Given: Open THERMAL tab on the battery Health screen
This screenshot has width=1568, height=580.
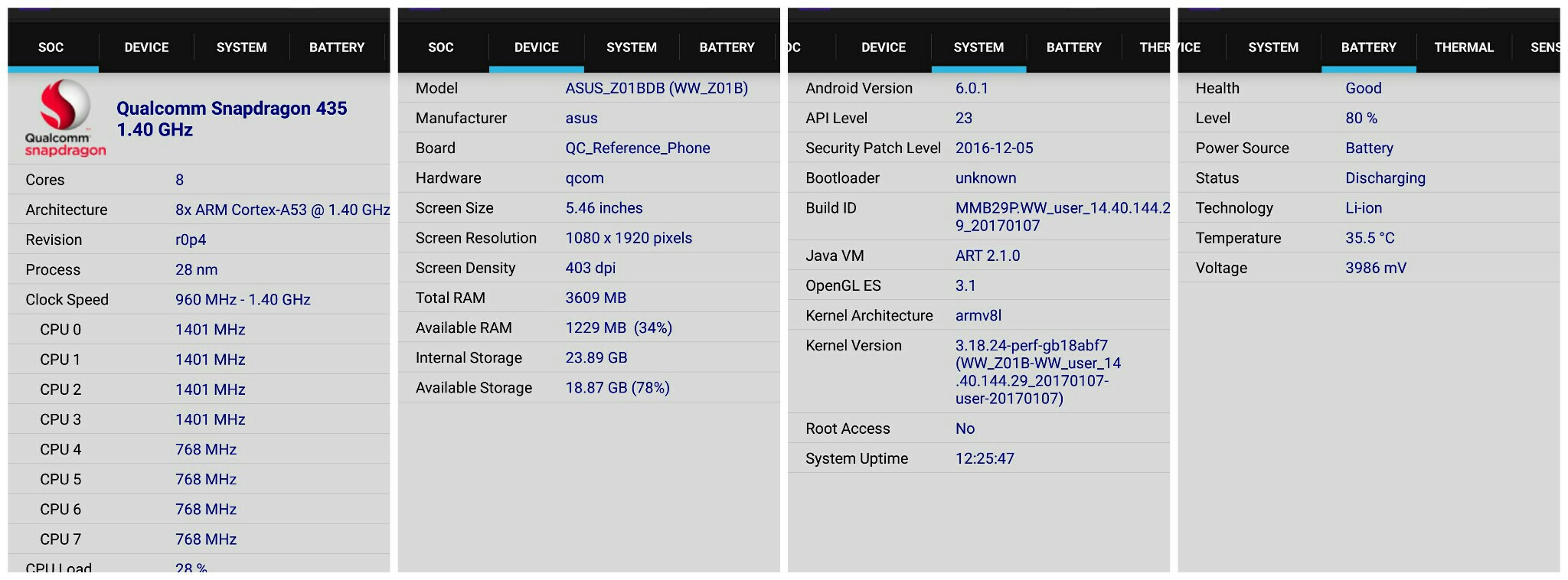Looking at the screenshot, I should pyautogui.click(x=1464, y=47).
